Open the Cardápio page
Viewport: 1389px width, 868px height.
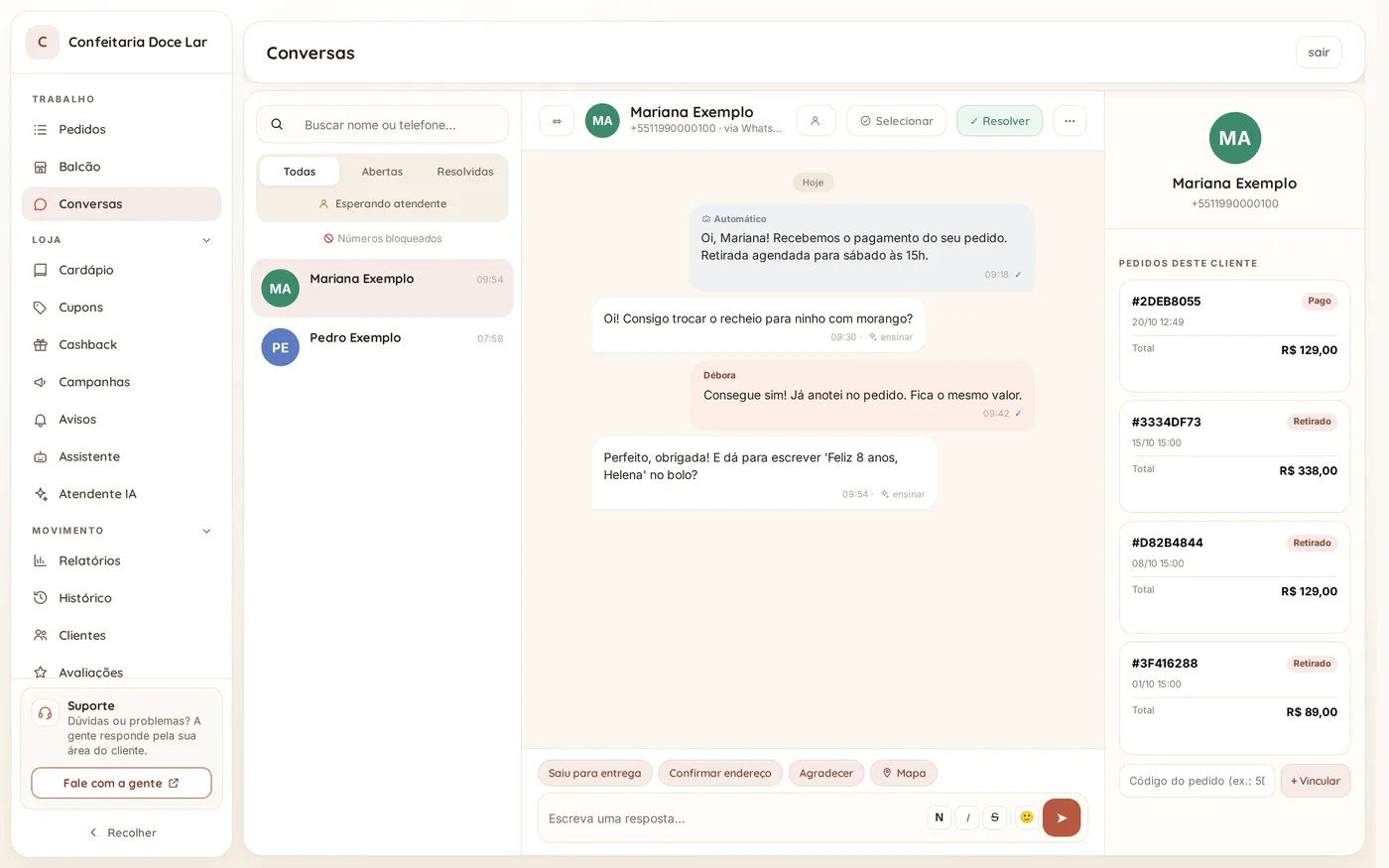121,270
